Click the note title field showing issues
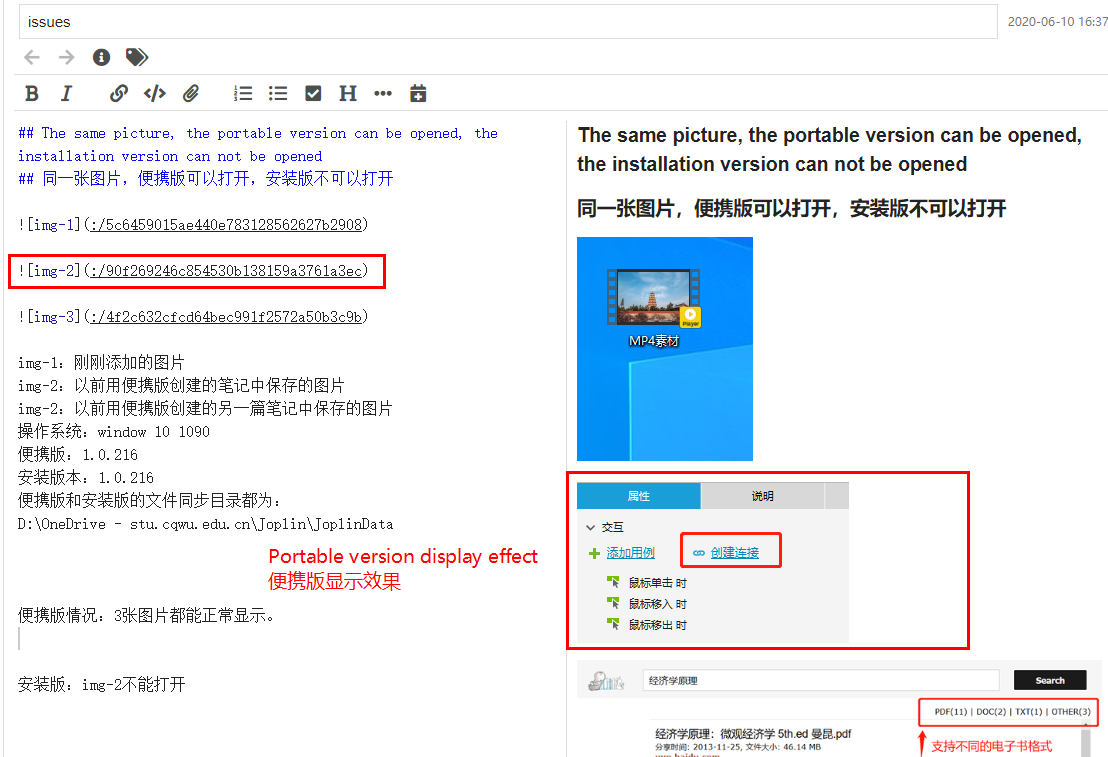The image size is (1108, 757). [x=500, y=21]
